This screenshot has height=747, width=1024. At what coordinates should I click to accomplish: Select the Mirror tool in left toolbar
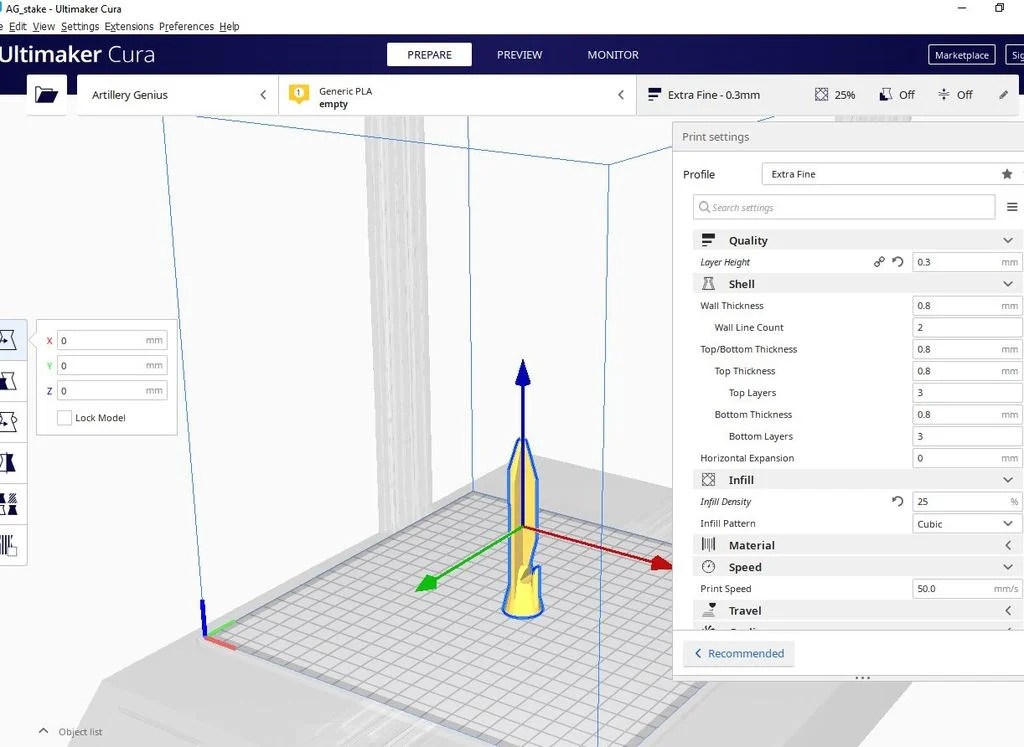tap(8, 463)
